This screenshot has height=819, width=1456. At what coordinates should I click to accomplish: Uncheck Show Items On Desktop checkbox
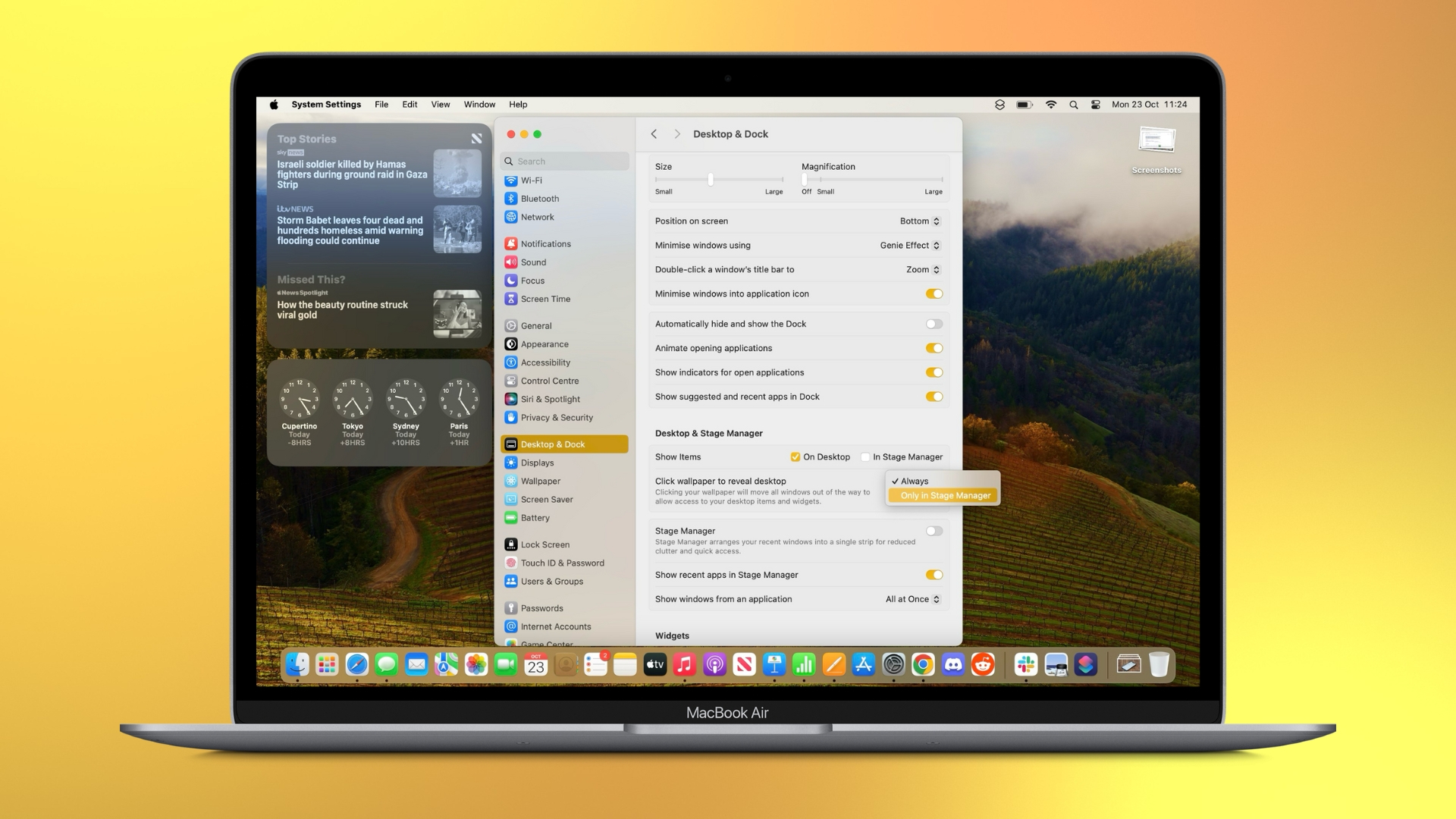(x=795, y=457)
